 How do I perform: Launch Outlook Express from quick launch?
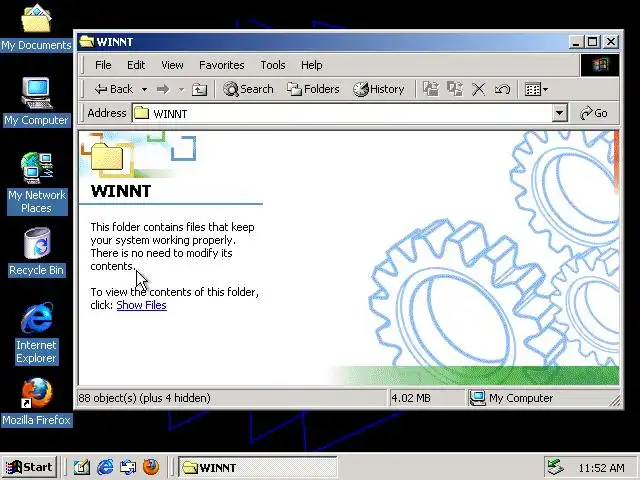pyautogui.click(x=128, y=467)
